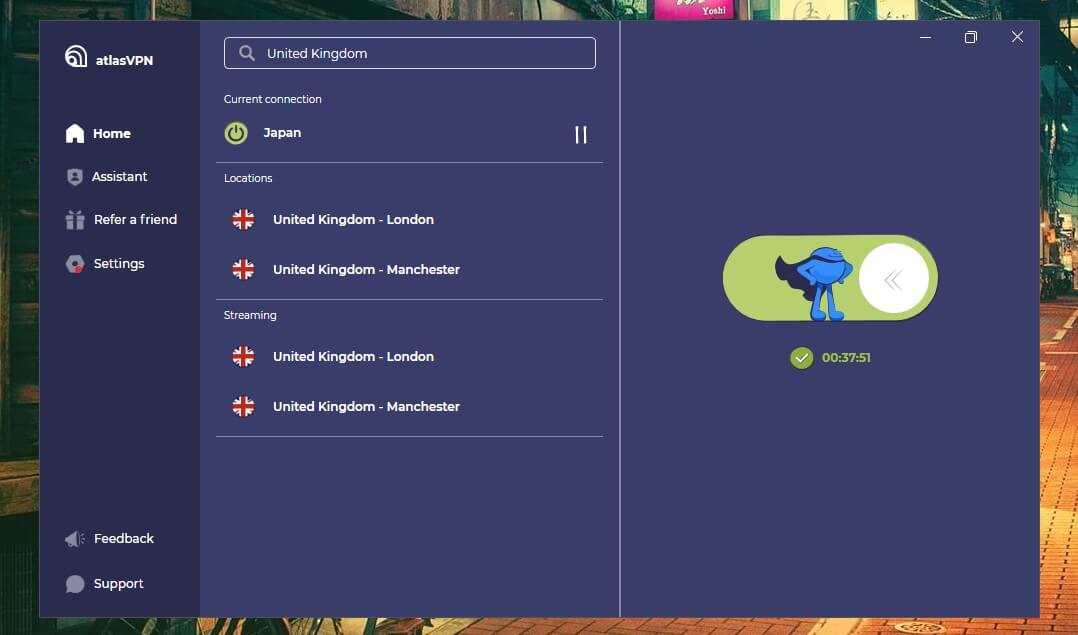This screenshot has width=1078, height=635.
Task: Open the Home page in sidebar
Action: click(x=98, y=133)
